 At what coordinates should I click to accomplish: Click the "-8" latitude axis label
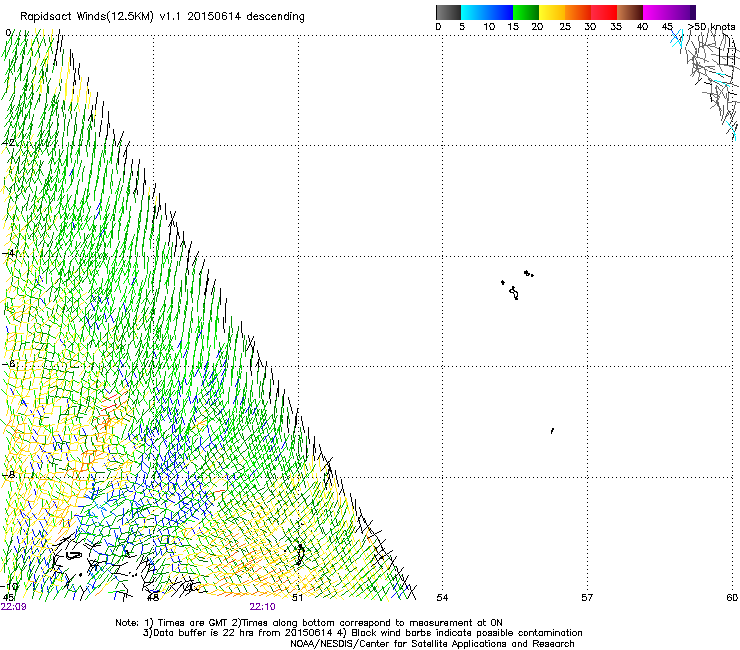(8, 474)
